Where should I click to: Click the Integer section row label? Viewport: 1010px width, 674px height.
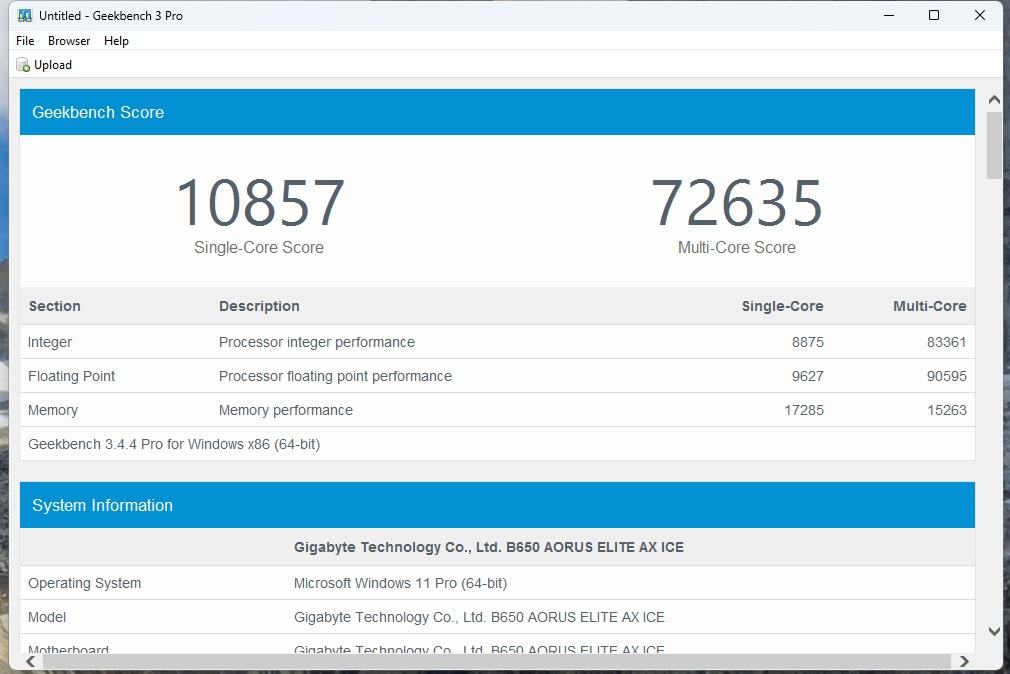click(x=50, y=342)
